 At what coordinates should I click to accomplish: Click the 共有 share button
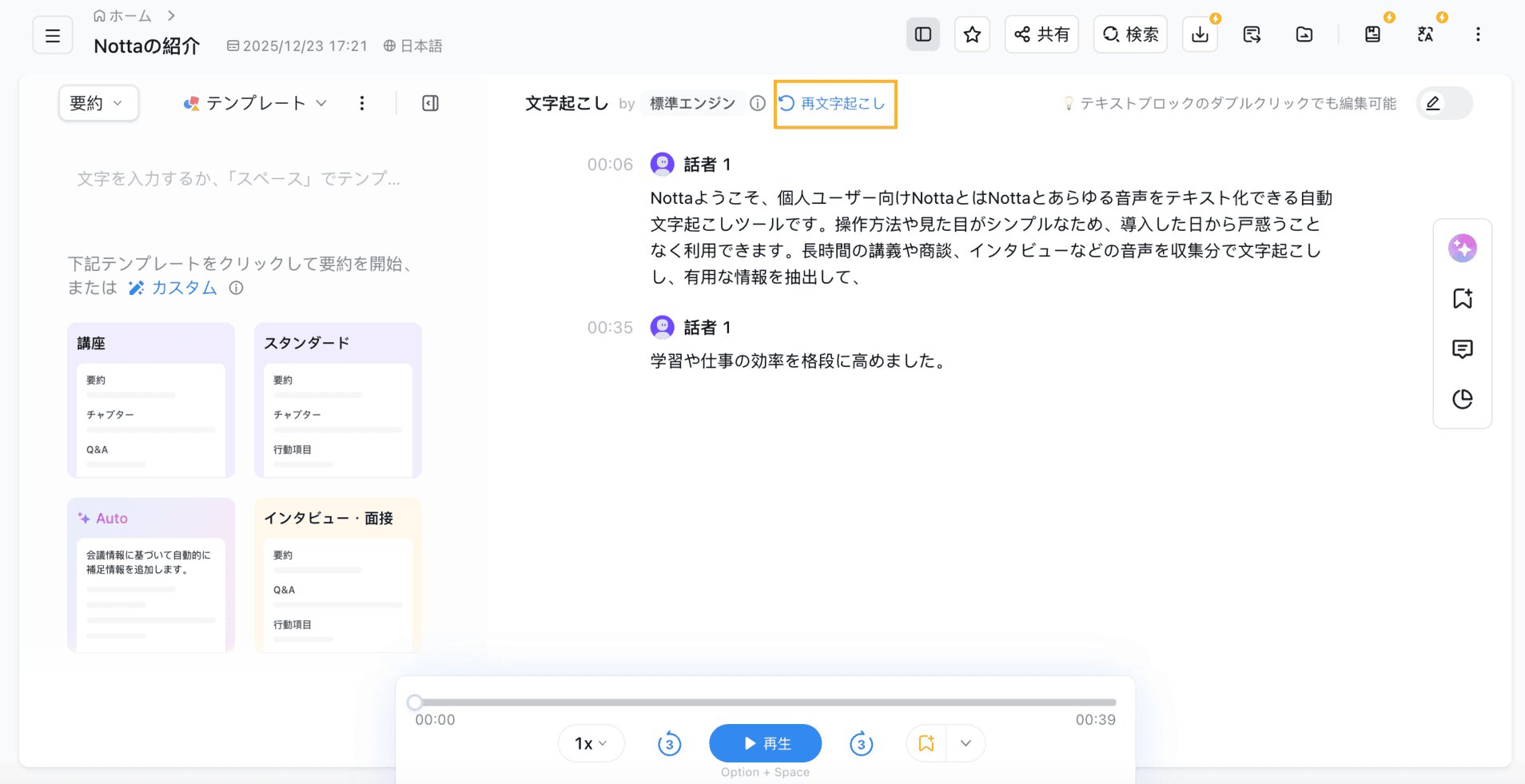1041,34
